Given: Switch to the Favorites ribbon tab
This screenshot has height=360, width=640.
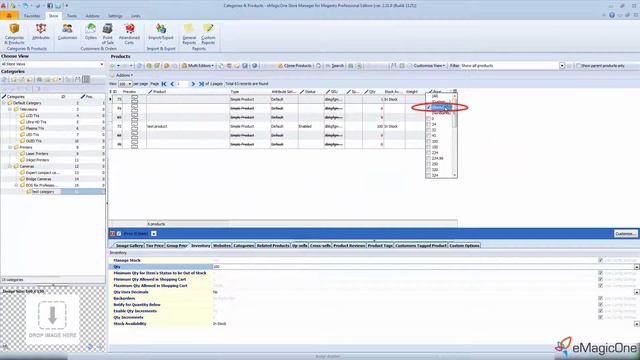Looking at the screenshot, I should coord(32,16).
